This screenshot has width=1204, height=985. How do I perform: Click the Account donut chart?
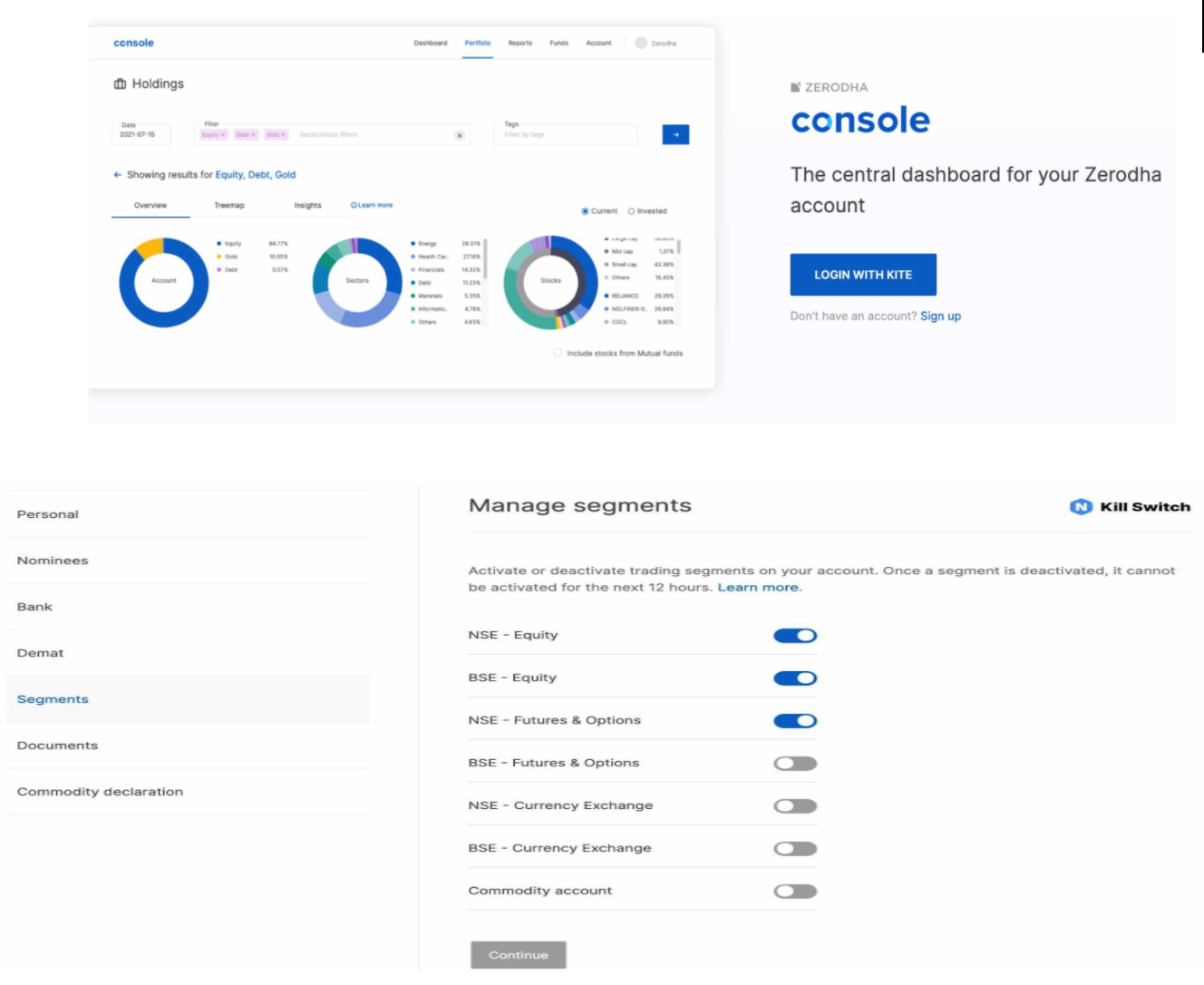click(x=163, y=282)
